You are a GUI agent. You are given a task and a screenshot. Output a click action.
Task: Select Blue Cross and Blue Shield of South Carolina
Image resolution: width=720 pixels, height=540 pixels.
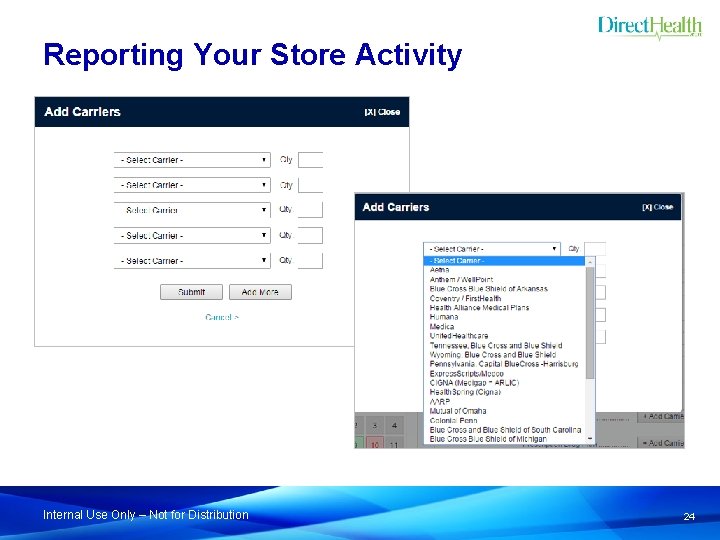[504, 430]
